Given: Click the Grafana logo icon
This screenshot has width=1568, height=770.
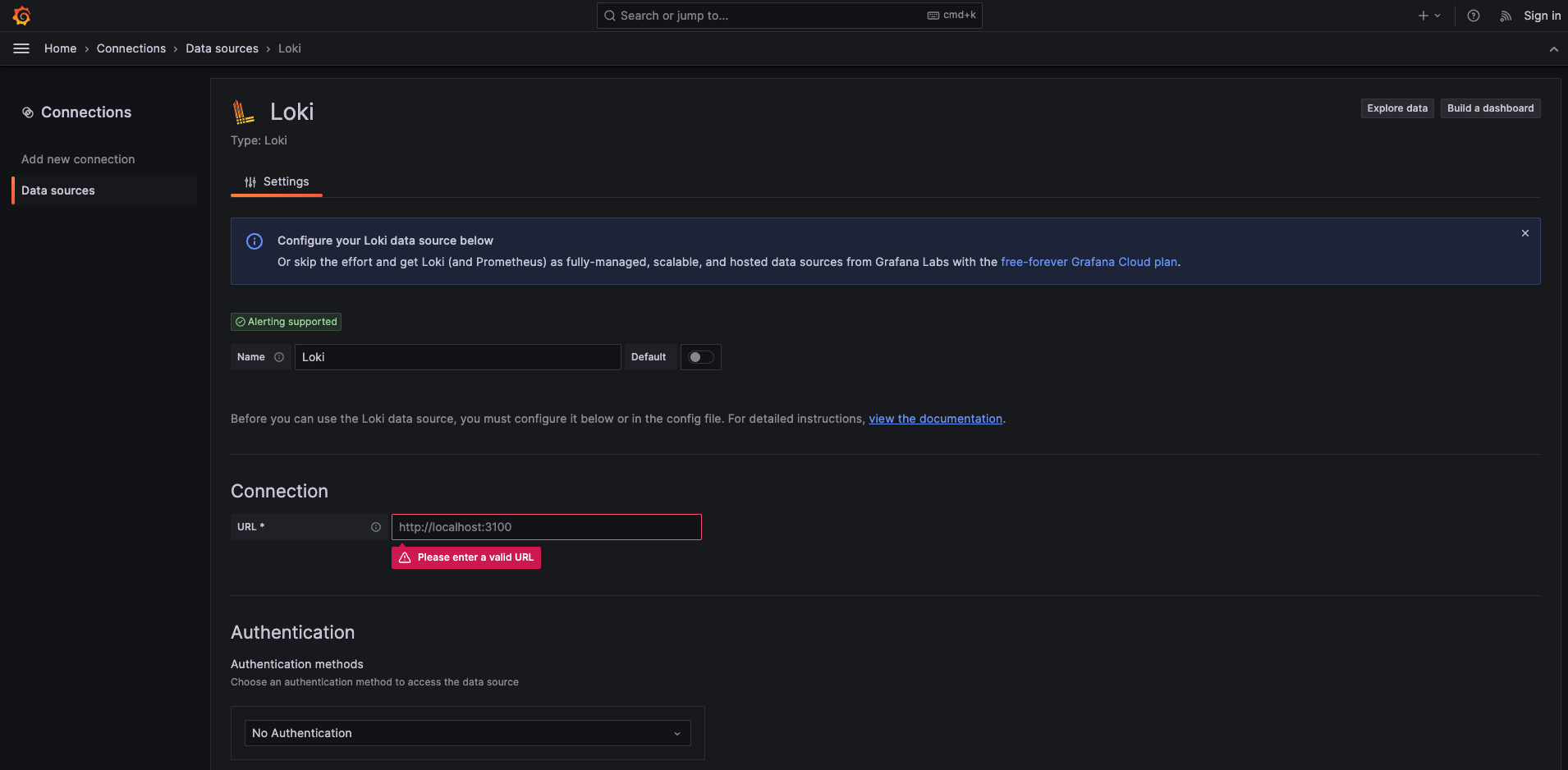Looking at the screenshot, I should point(22,16).
